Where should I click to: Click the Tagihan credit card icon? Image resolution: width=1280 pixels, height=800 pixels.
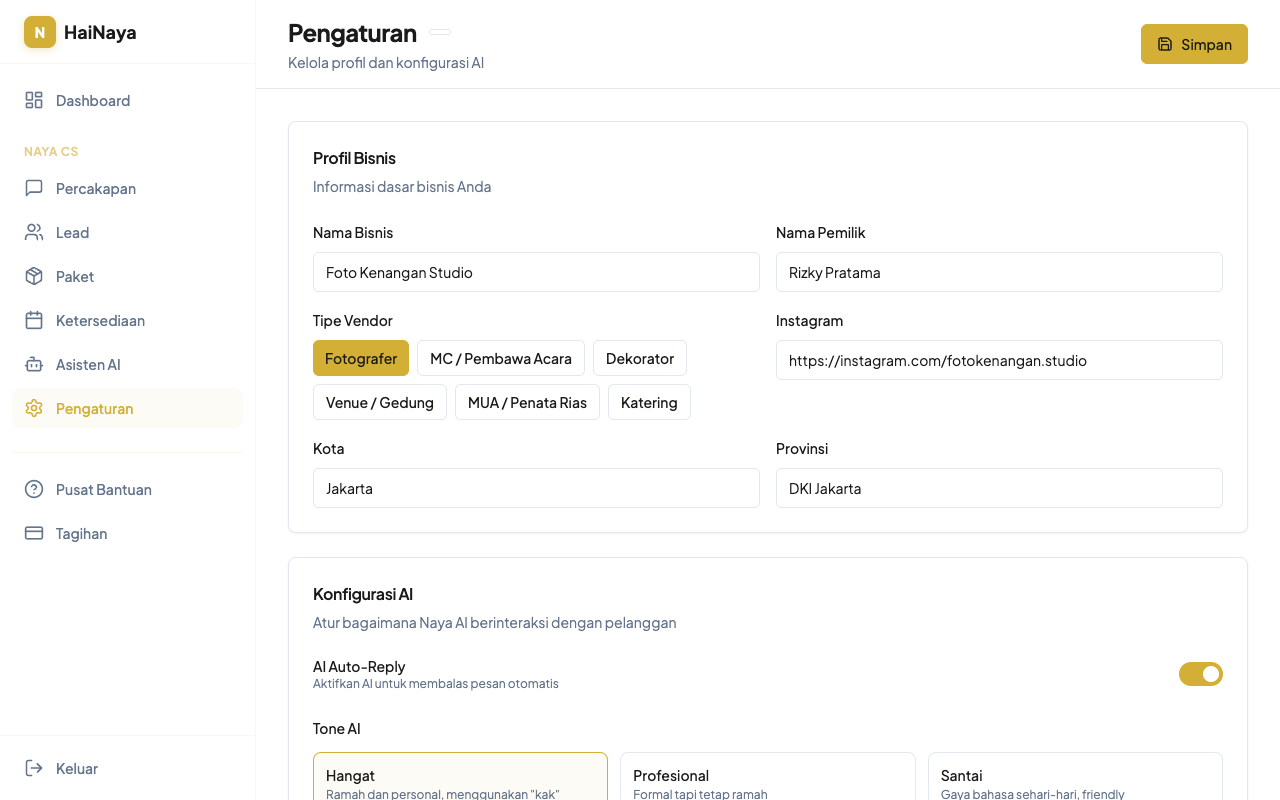34,533
